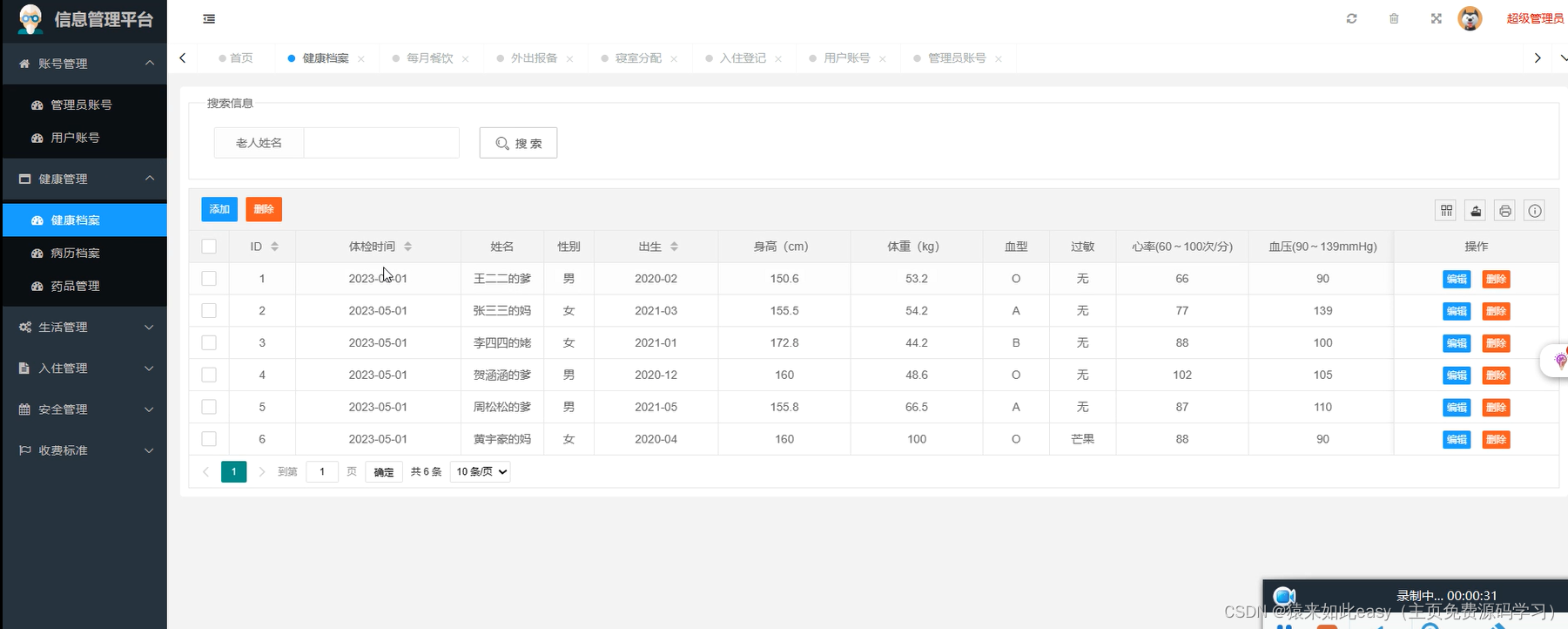Click the platform logo icon

click(x=30, y=19)
